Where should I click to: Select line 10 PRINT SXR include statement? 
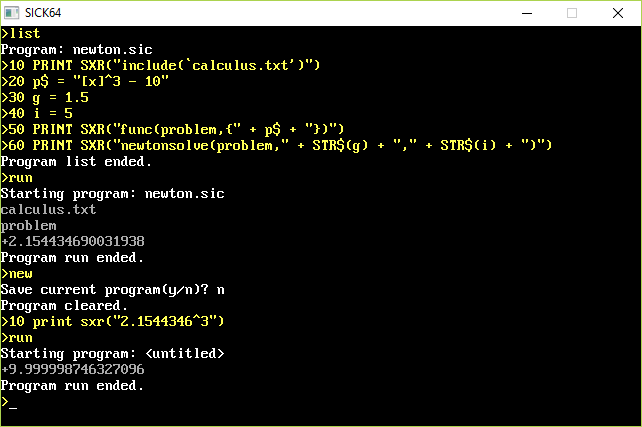tap(160, 66)
